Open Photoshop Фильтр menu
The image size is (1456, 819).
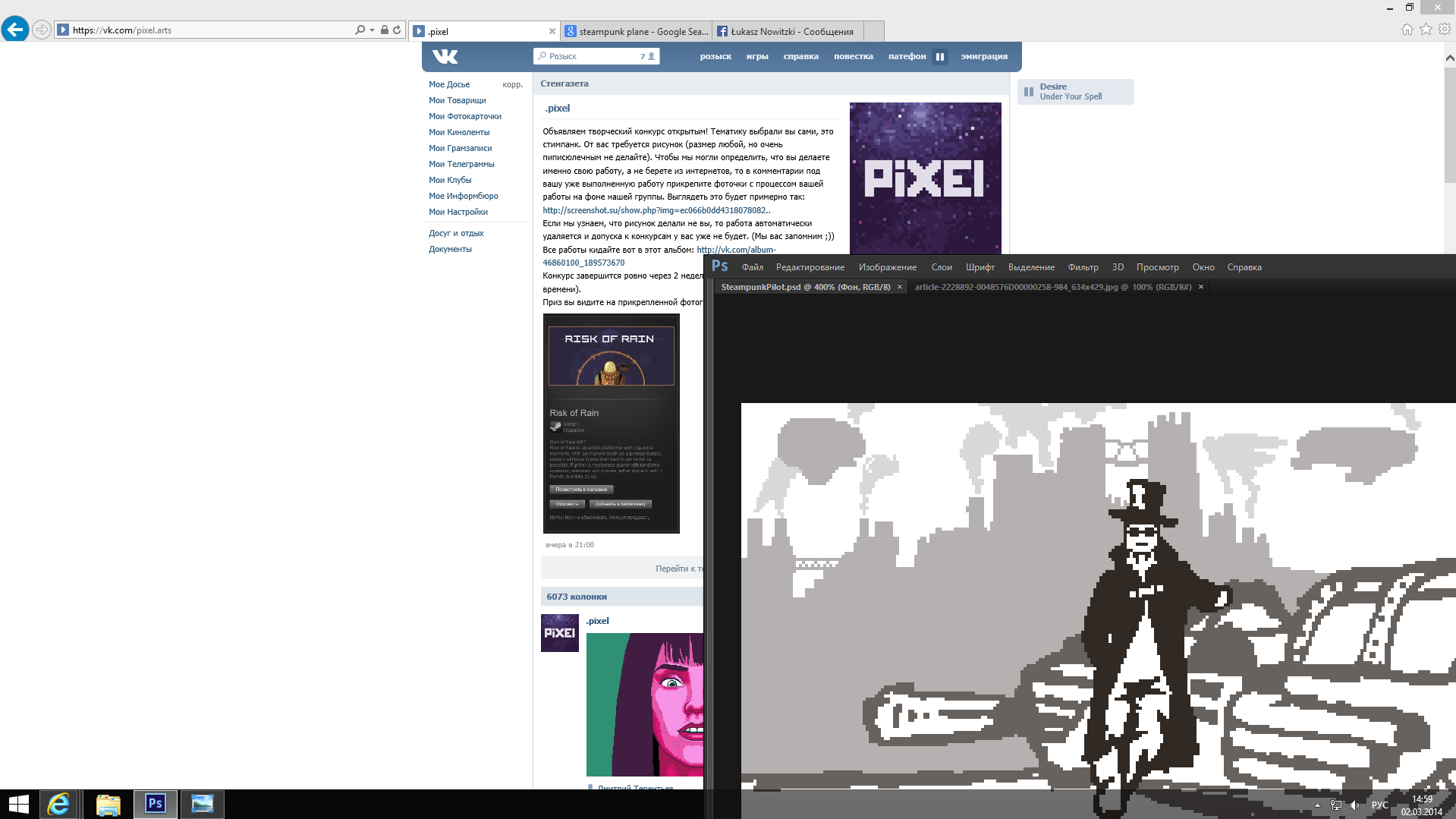pos(1083,267)
